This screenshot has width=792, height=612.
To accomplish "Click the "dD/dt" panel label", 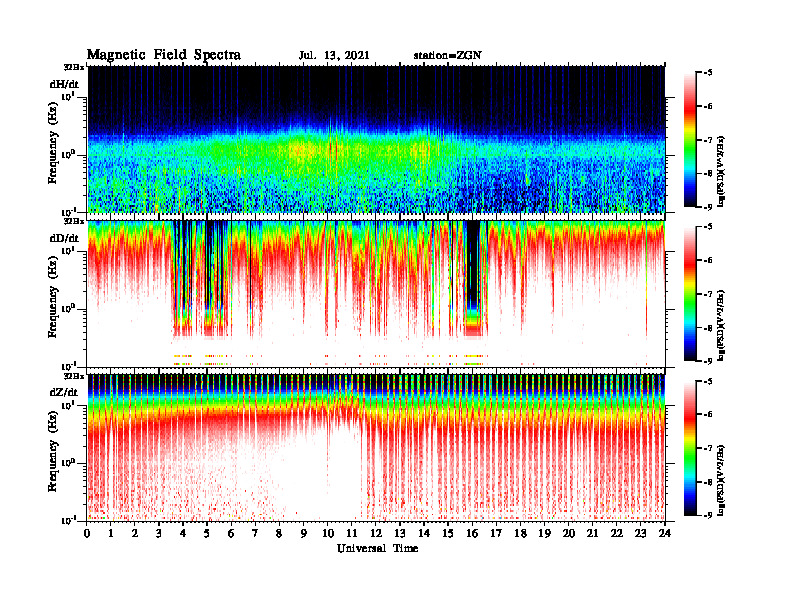I will [64, 238].
